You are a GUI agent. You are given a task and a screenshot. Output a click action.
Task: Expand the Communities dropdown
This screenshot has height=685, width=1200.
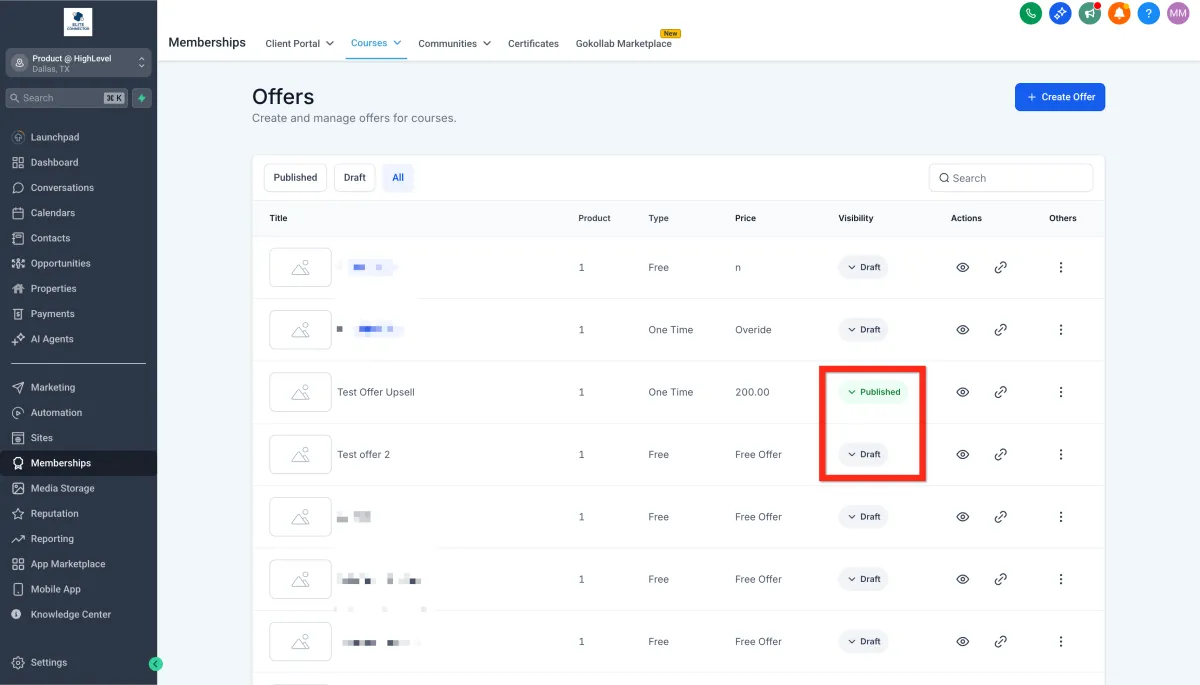point(455,44)
